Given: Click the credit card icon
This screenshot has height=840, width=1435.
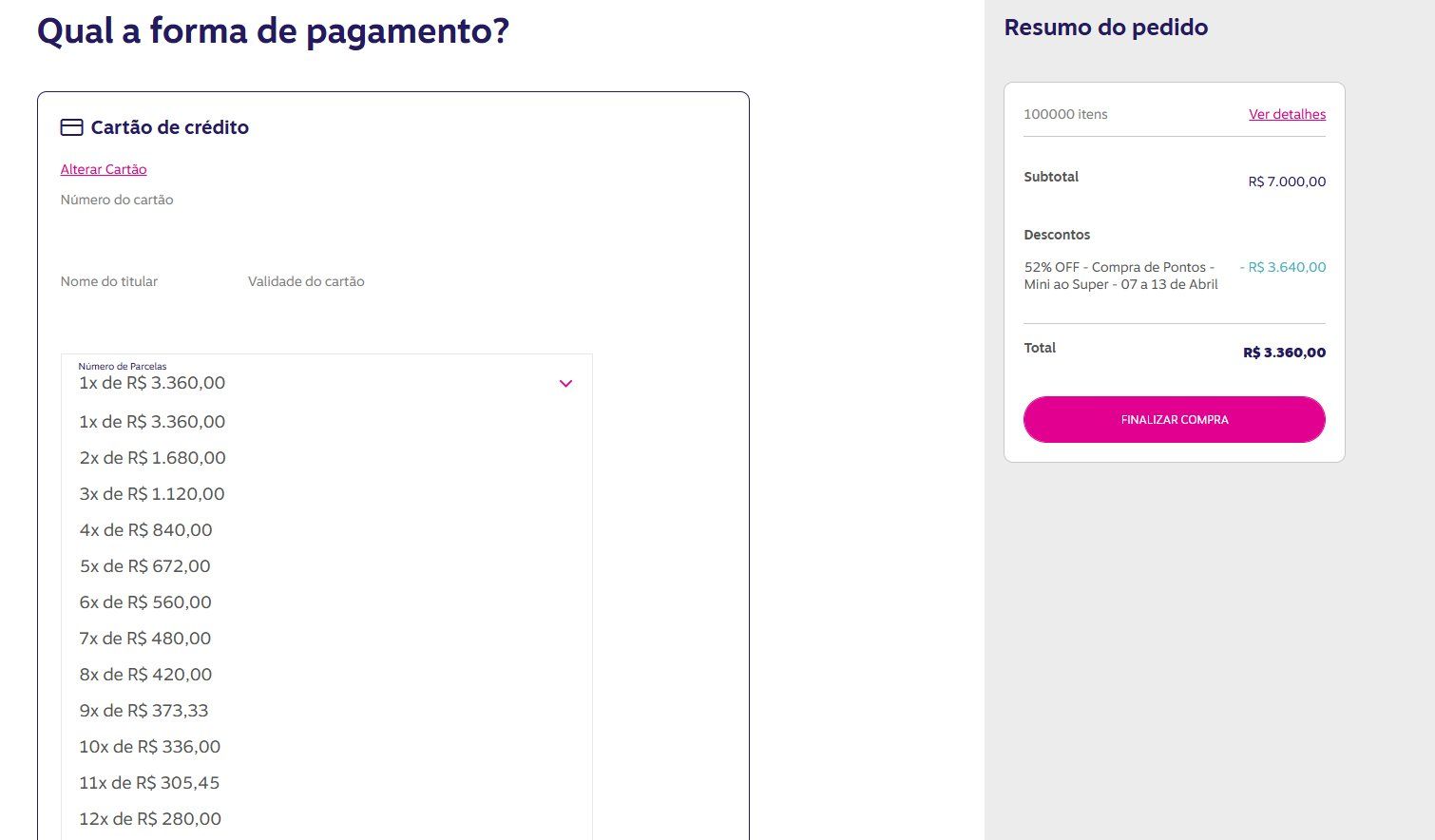Looking at the screenshot, I should pyautogui.click(x=71, y=127).
